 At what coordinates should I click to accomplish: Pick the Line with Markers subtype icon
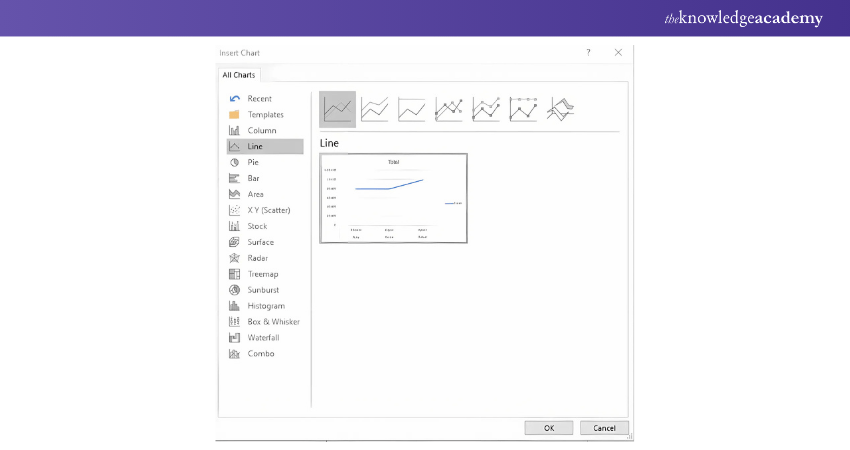[449, 109]
